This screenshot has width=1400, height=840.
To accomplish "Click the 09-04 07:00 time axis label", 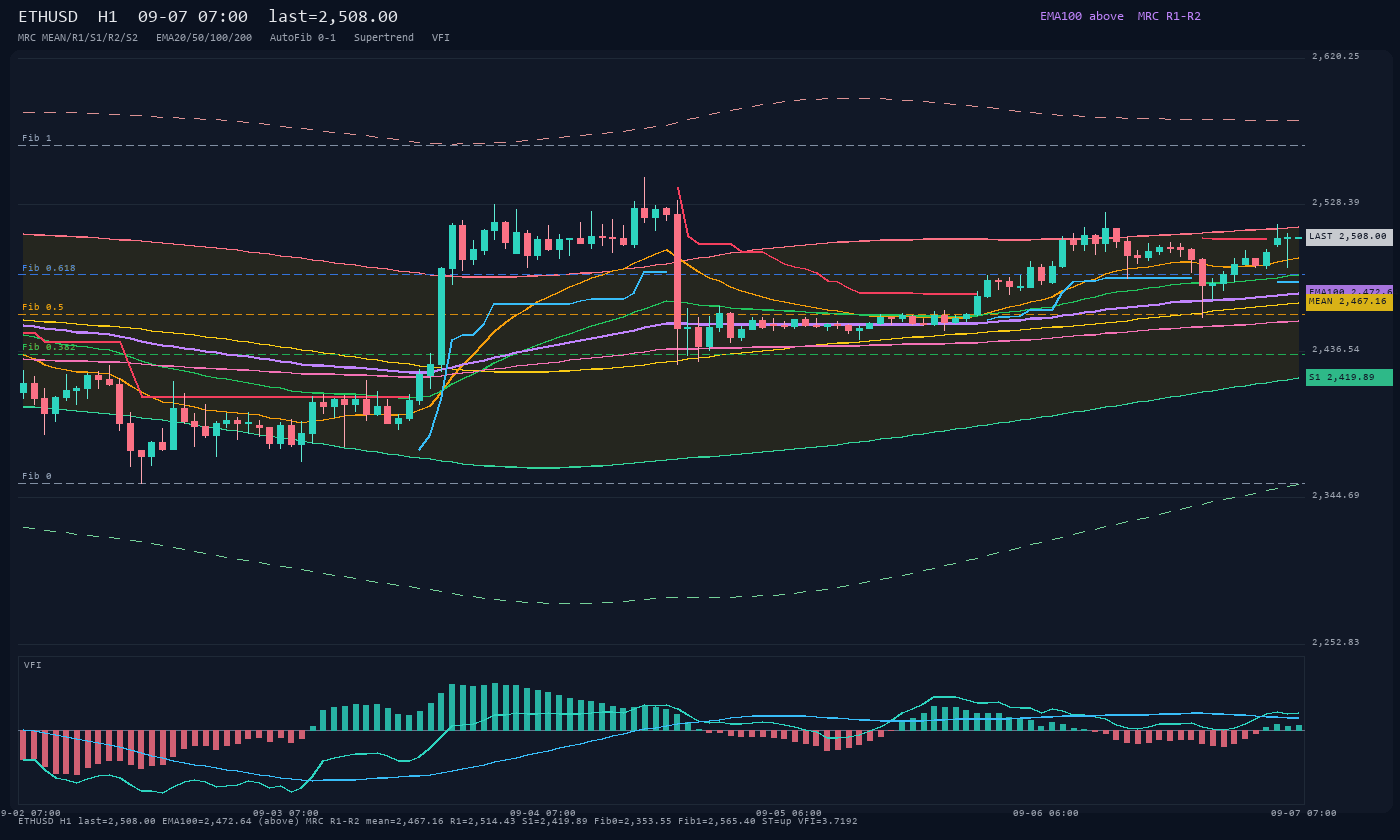I will click(x=543, y=813).
